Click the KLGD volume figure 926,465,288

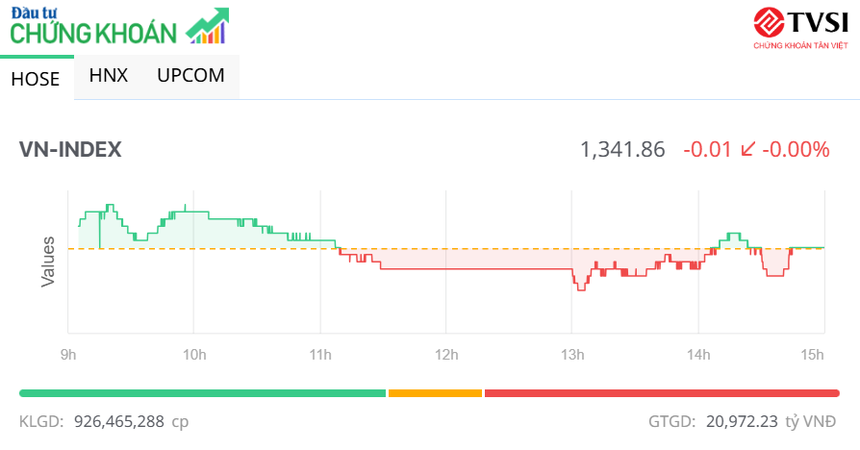119,422
